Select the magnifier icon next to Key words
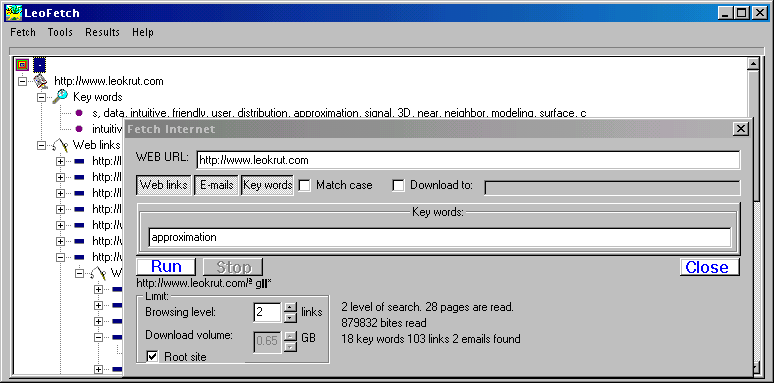This screenshot has height=383, width=774. tap(60, 97)
